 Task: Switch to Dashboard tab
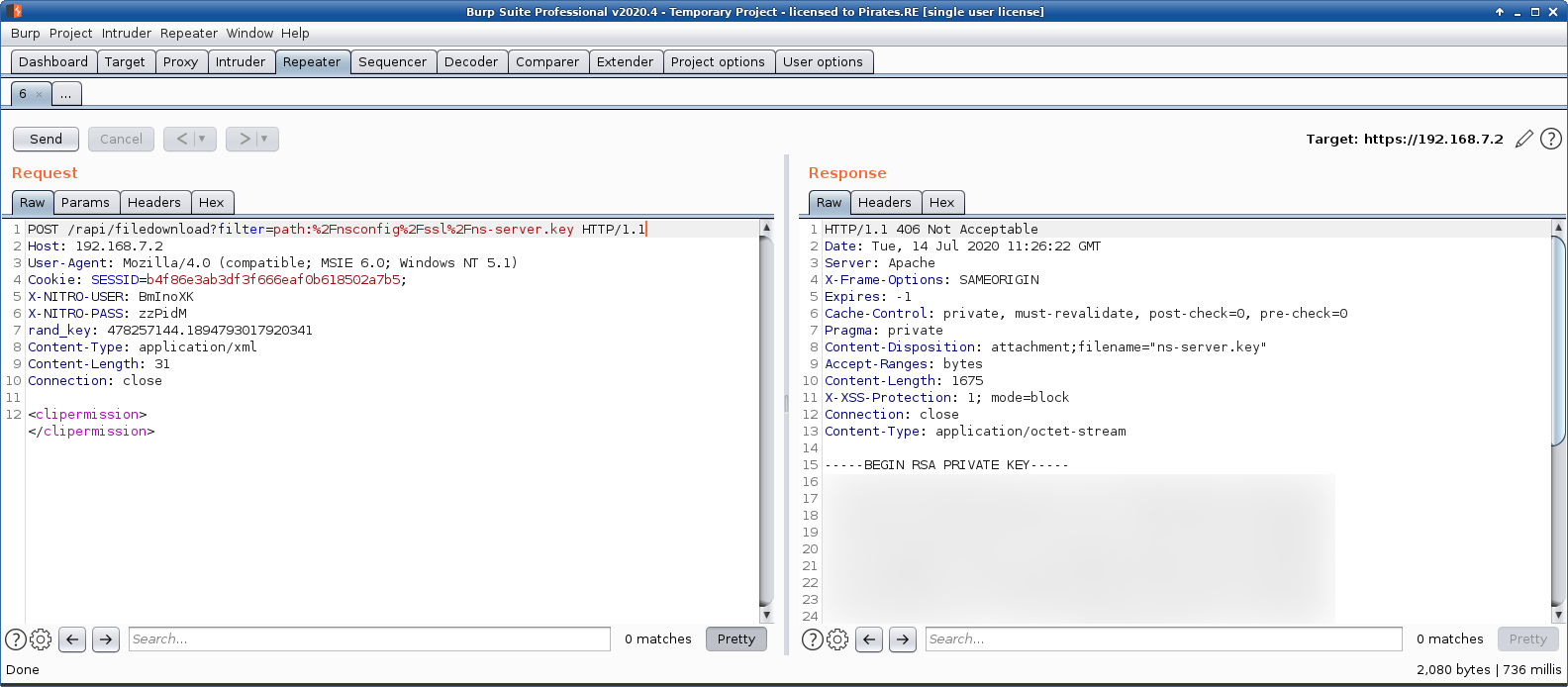click(53, 61)
